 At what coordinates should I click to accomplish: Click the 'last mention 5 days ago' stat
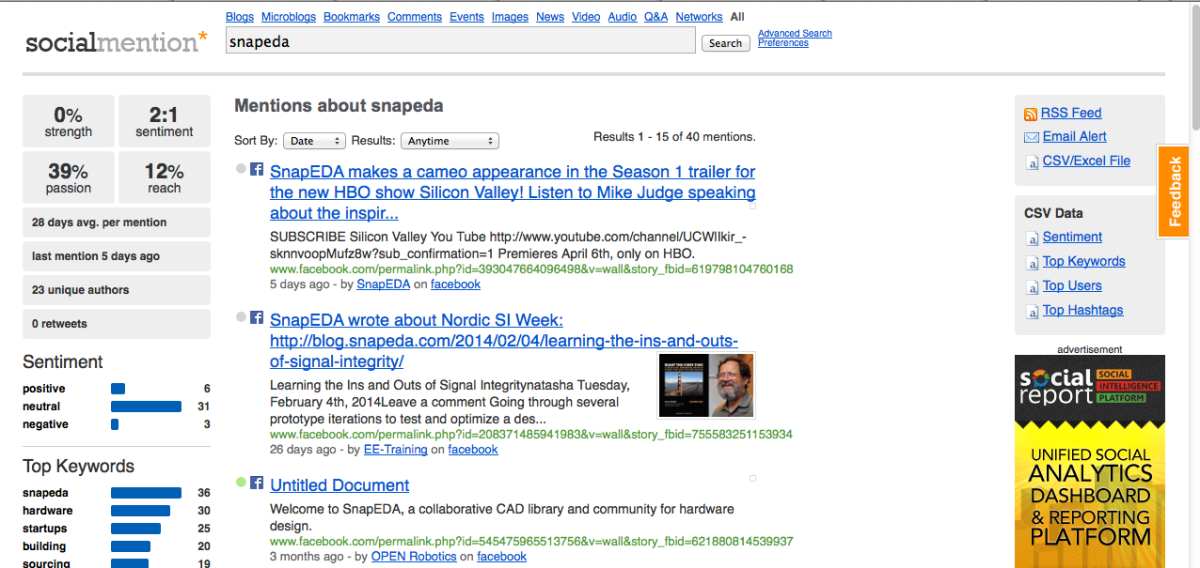pyautogui.click(x=117, y=256)
